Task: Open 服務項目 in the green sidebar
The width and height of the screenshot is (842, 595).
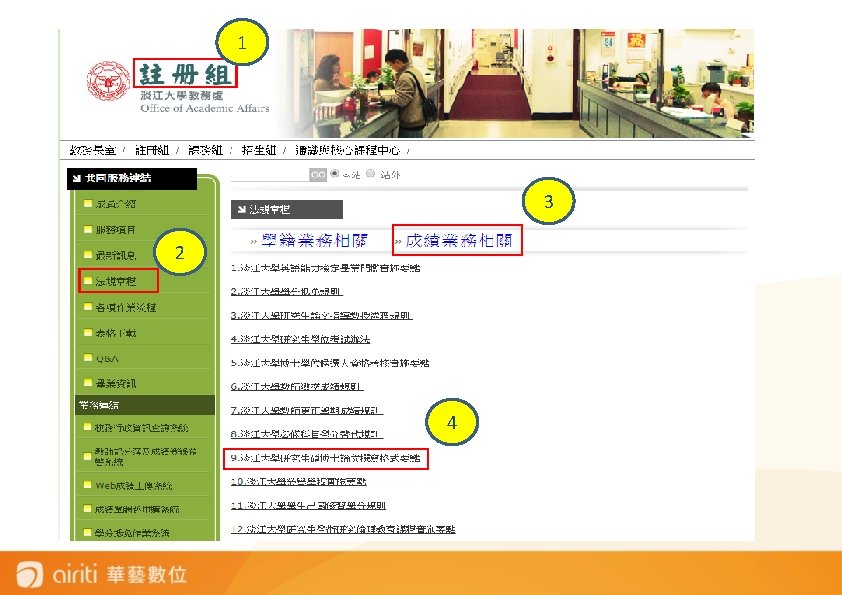Action: pos(115,230)
